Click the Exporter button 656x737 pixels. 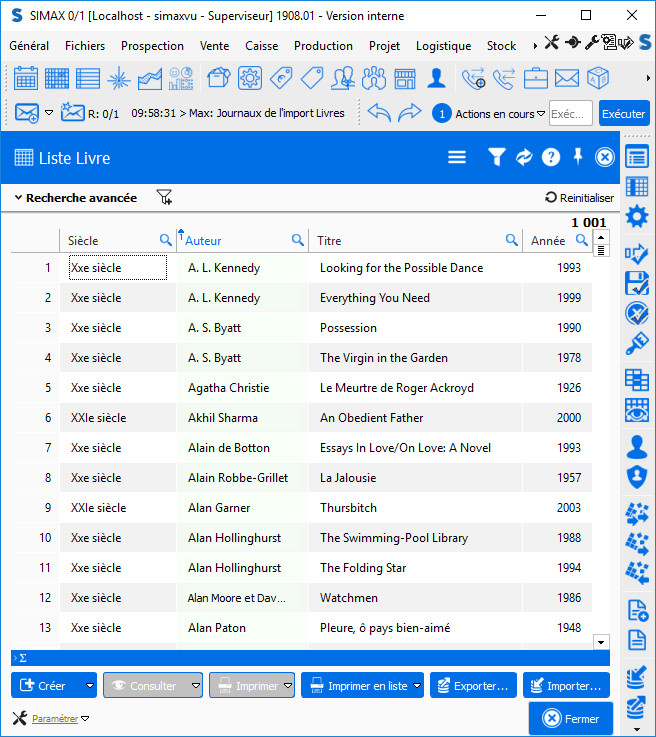click(474, 686)
